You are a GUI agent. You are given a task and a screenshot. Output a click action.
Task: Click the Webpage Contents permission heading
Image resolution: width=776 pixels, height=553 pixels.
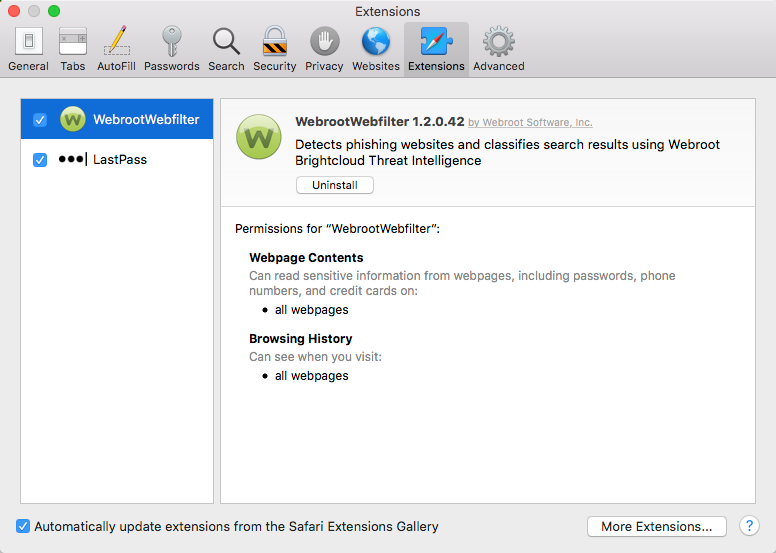pyautogui.click(x=306, y=257)
